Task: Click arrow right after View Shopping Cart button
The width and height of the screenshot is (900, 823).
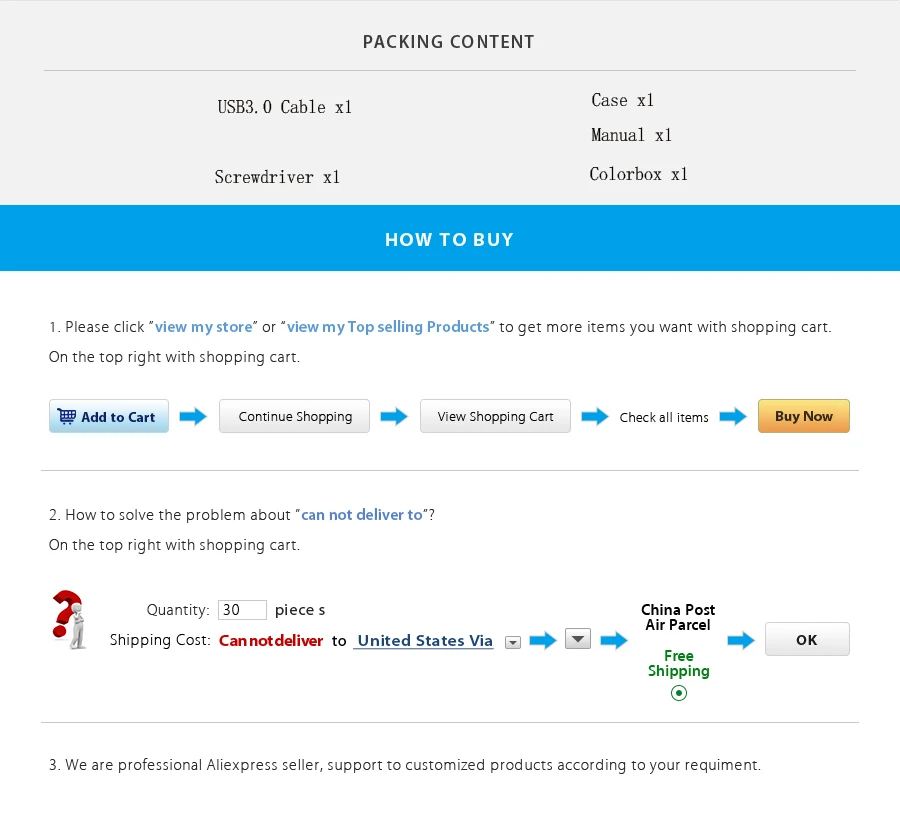Action: pos(595,416)
